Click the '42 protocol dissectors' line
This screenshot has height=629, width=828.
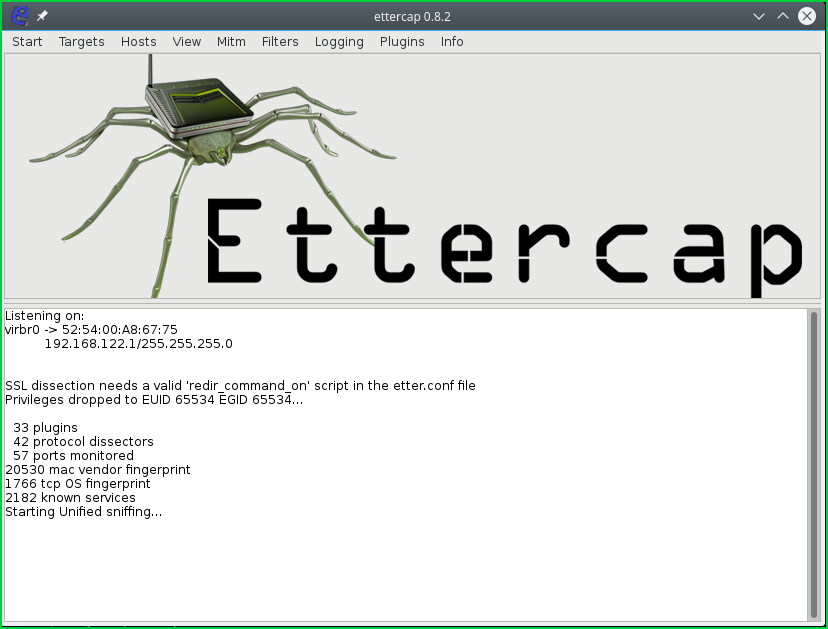point(83,442)
